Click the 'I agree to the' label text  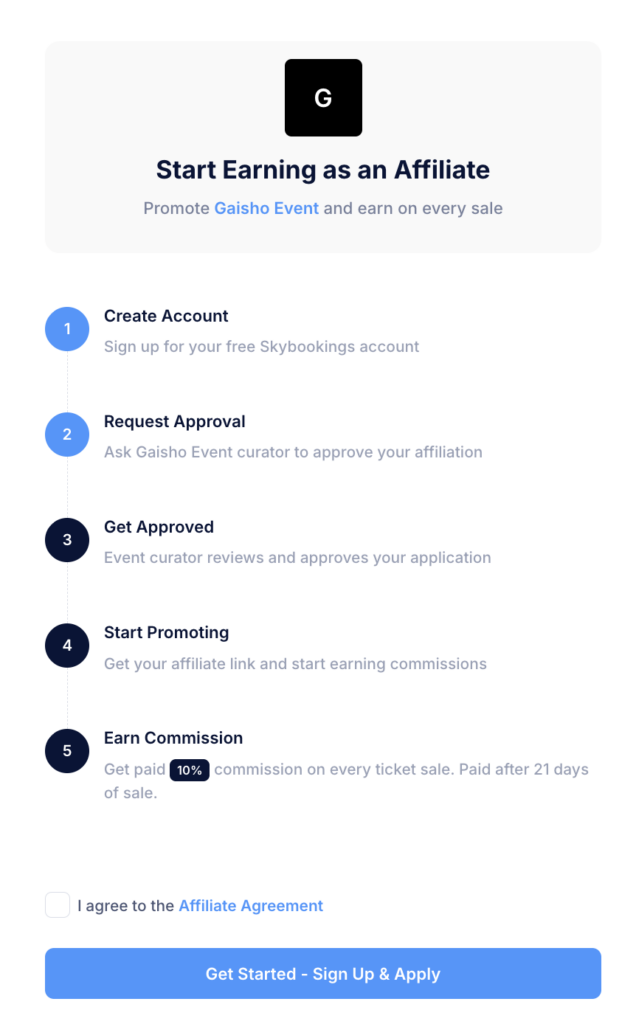click(126, 906)
